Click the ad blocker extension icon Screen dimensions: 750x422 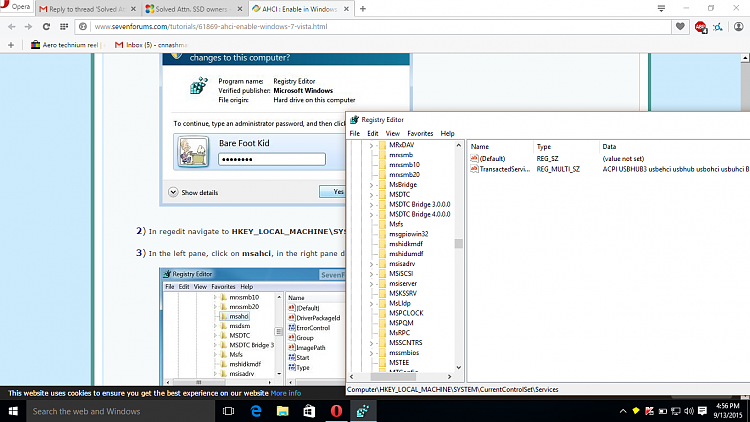pos(701,27)
